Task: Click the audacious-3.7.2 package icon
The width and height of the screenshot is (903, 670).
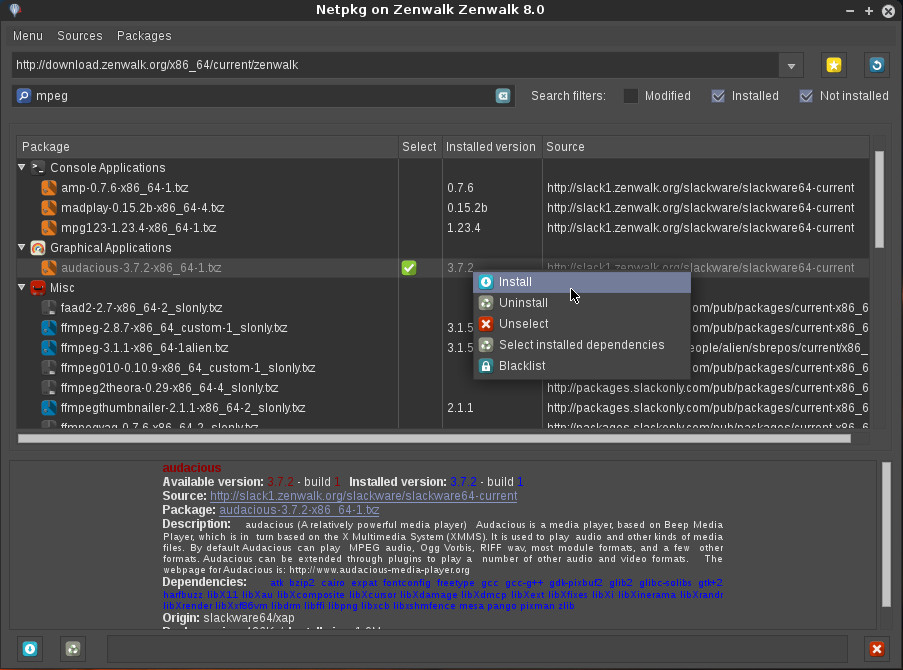Action: (x=49, y=267)
